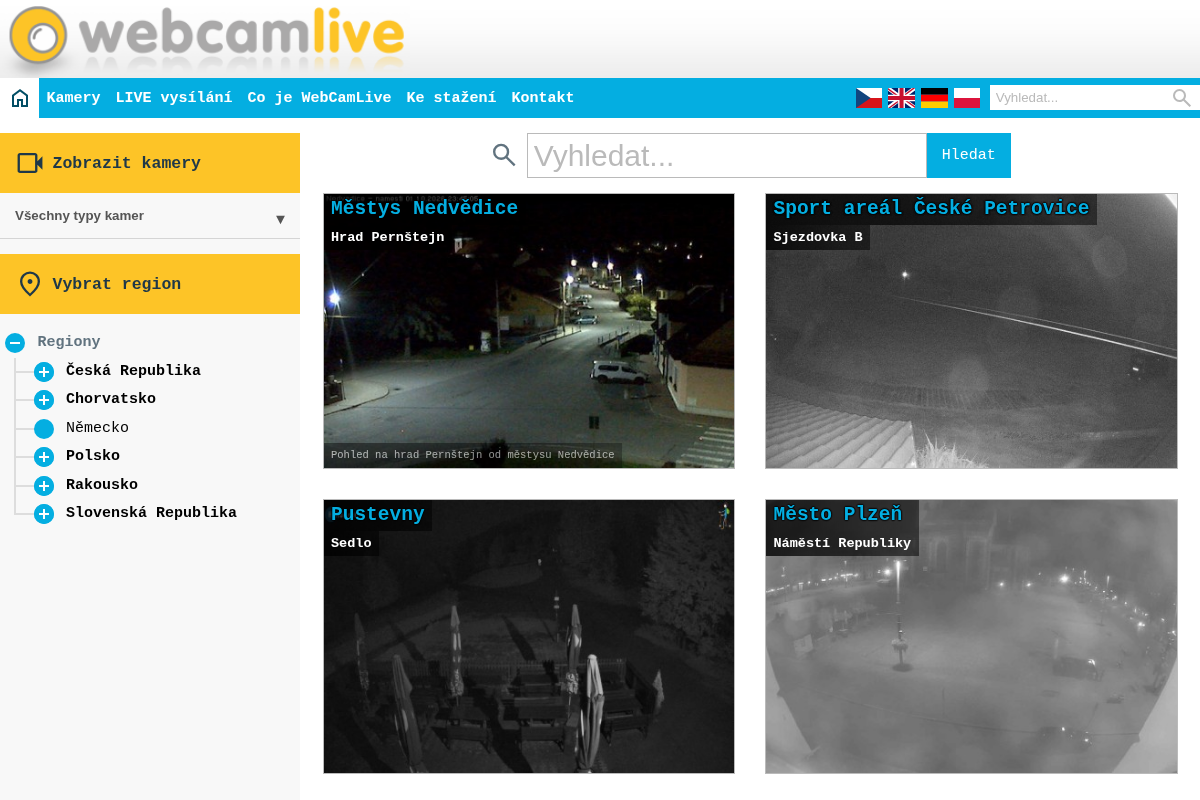Click the Pustevny title link
This screenshot has height=800, width=1200.
(378, 514)
